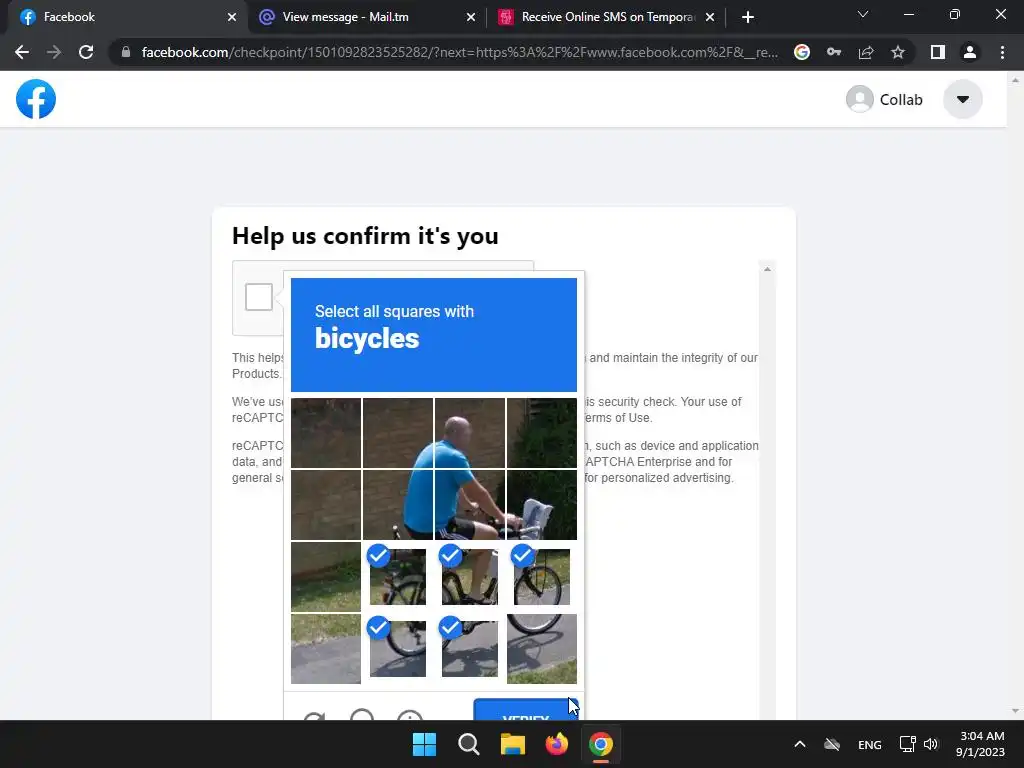Deselect the front wheel tile, third row

[x=541, y=577]
